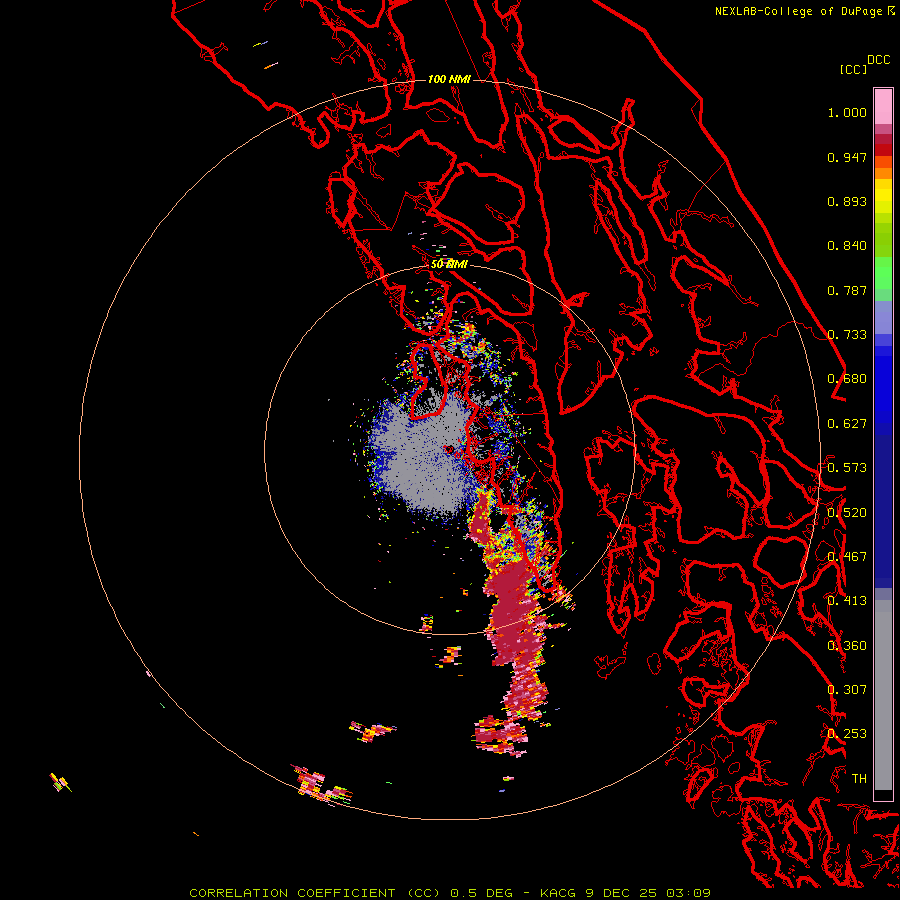
Task: Click the 1.000 value on the color scale
Action: coord(847,112)
